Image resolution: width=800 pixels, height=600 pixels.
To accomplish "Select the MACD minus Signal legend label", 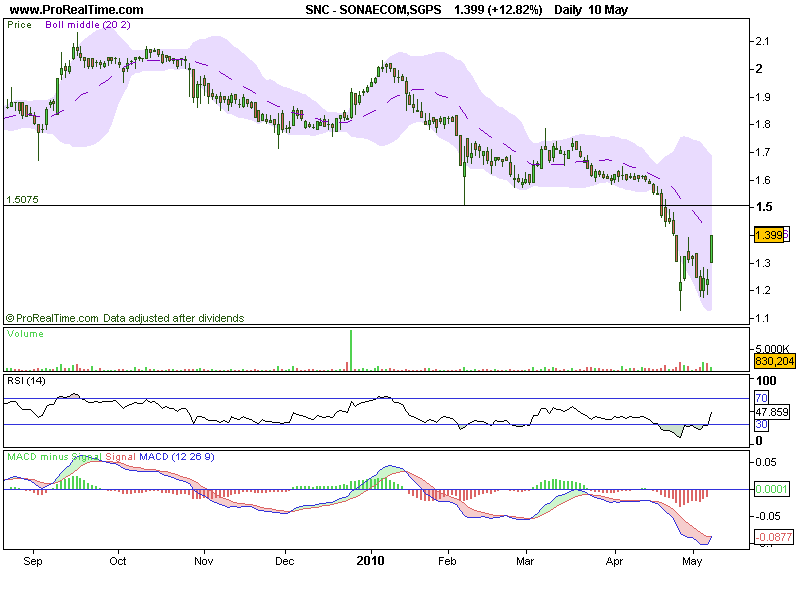I will (x=55, y=457).
